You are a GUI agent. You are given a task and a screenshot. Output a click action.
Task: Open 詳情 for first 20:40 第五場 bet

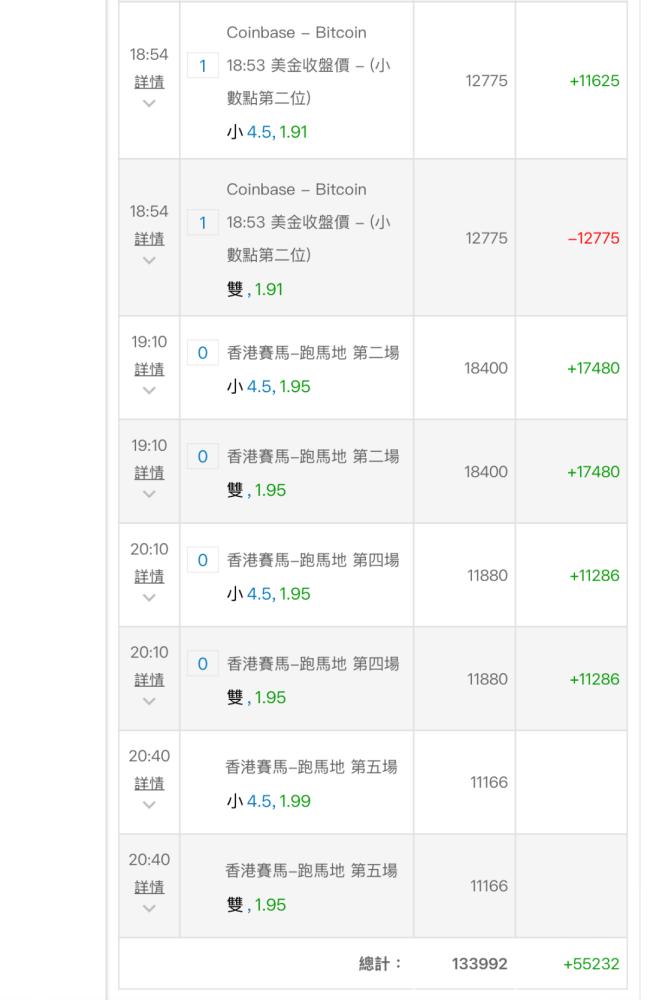click(x=149, y=784)
